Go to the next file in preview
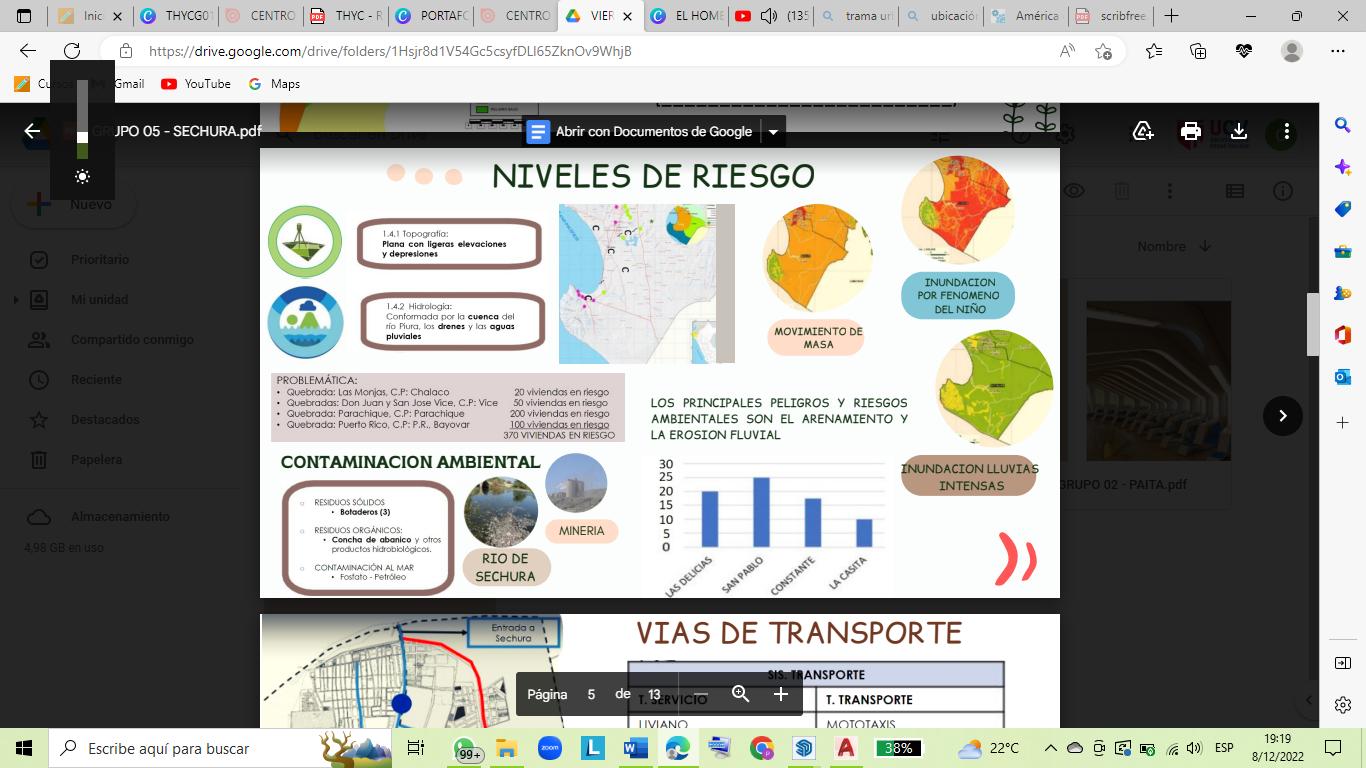This screenshot has width=1366, height=768. point(1283,416)
